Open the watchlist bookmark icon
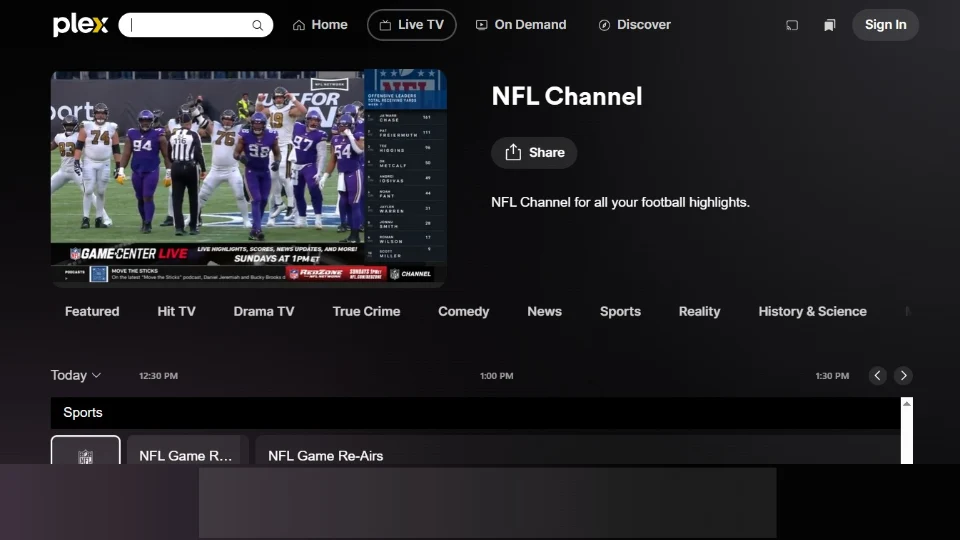The image size is (960, 540). [829, 25]
